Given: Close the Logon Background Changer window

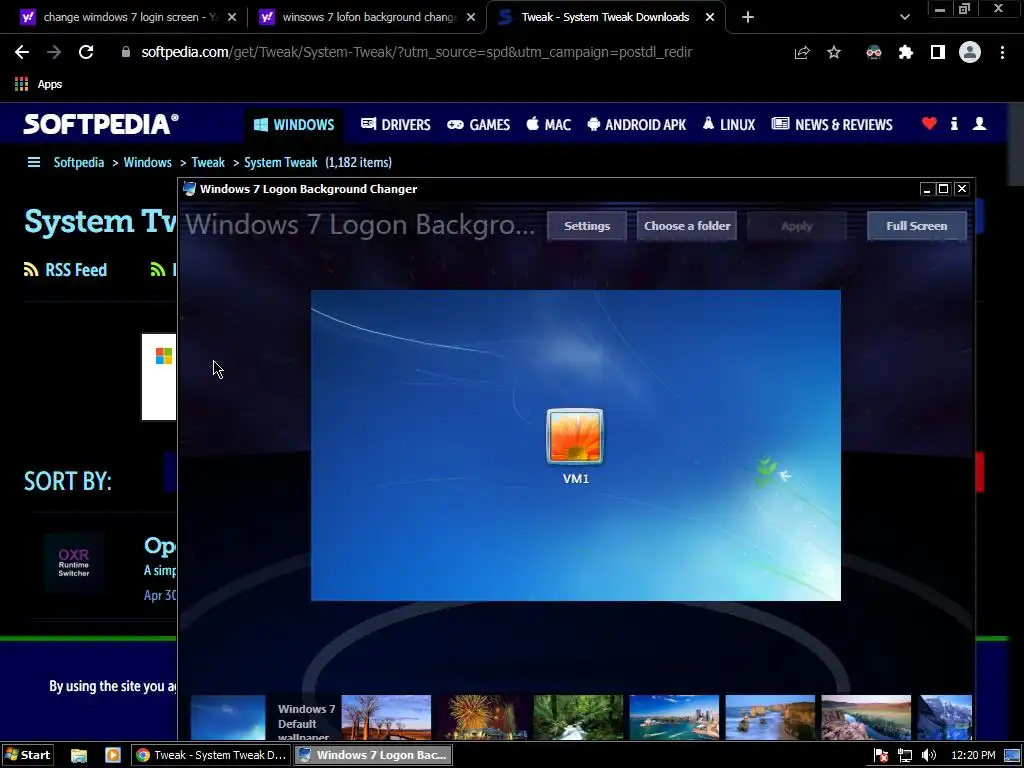Looking at the screenshot, I should point(961,189).
